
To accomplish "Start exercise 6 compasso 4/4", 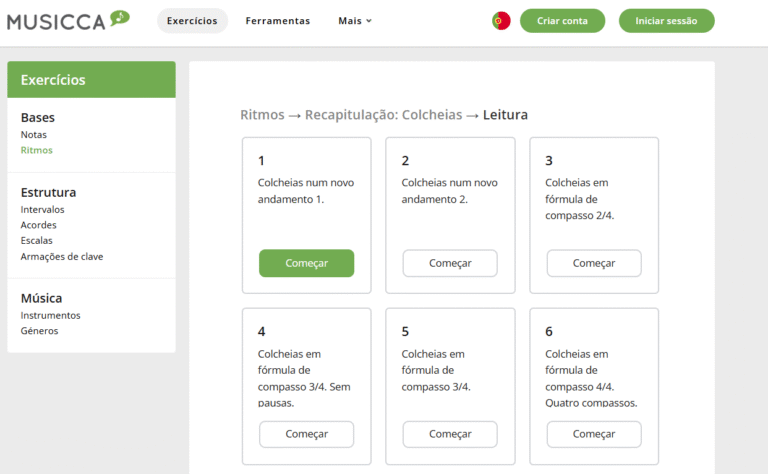I will (x=594, y=434).
